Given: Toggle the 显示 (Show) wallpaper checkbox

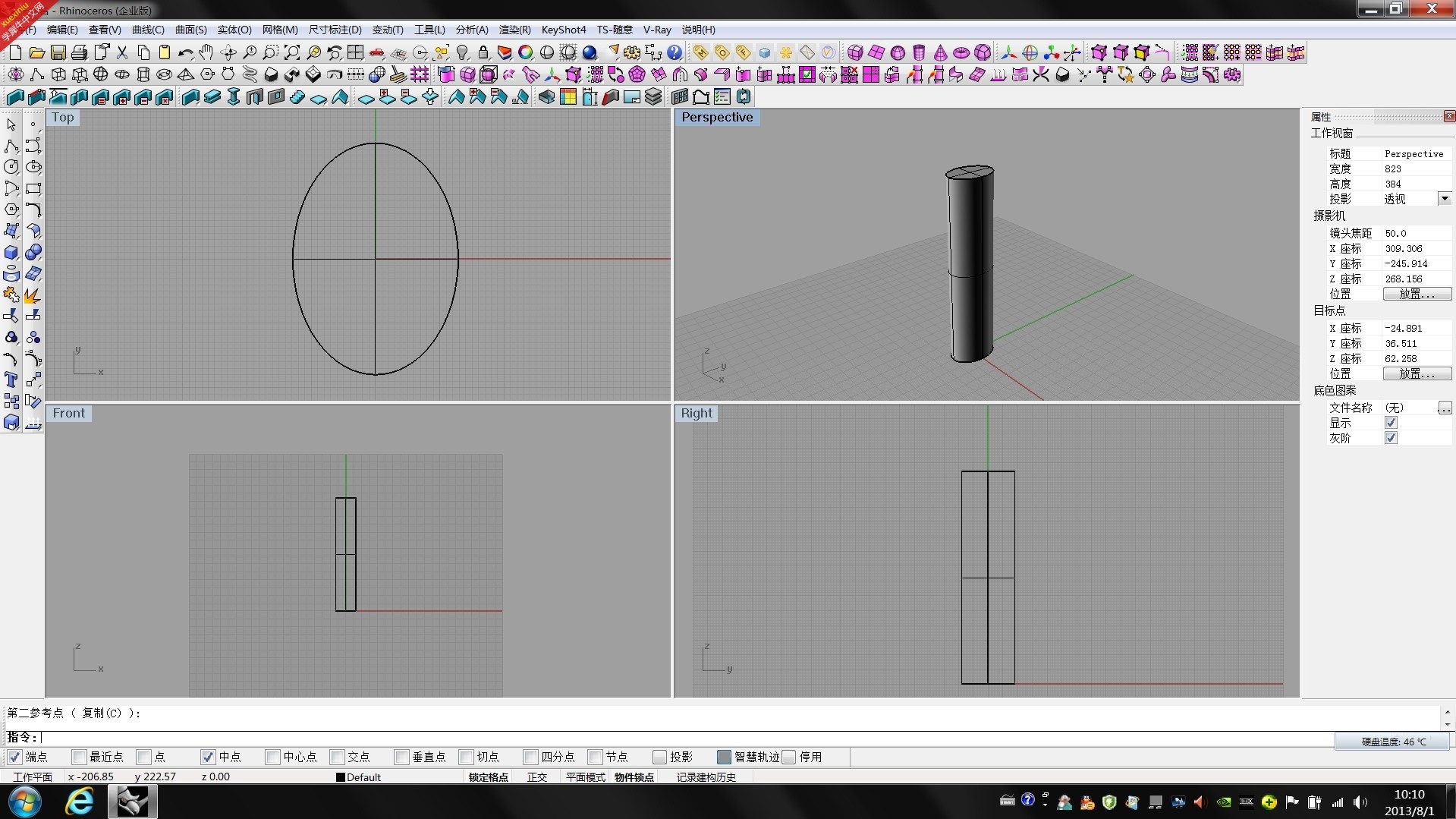Looking at the screenshot, I should (1391, 423).
